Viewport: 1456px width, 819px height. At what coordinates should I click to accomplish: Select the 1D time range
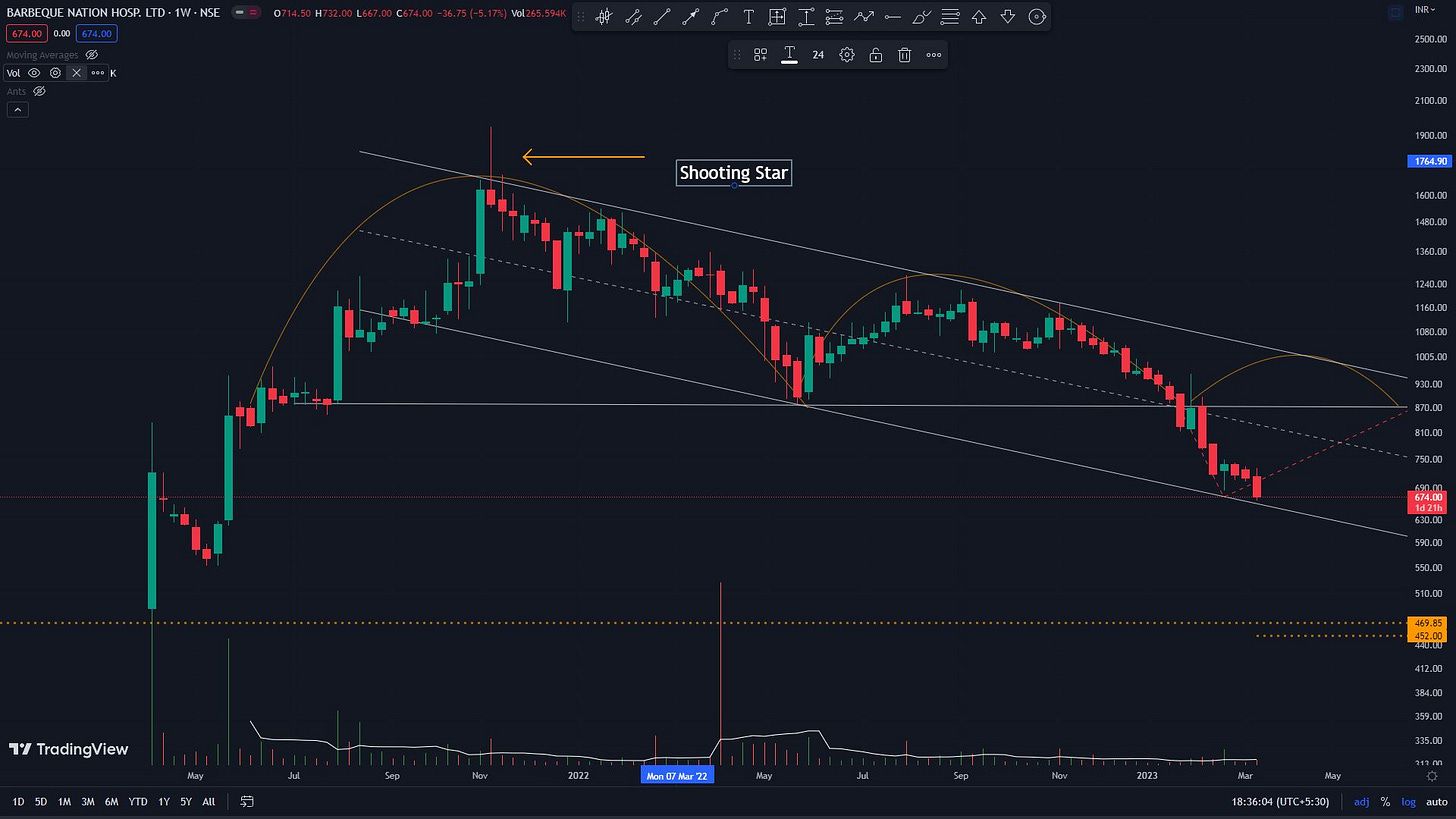point(17,801)
